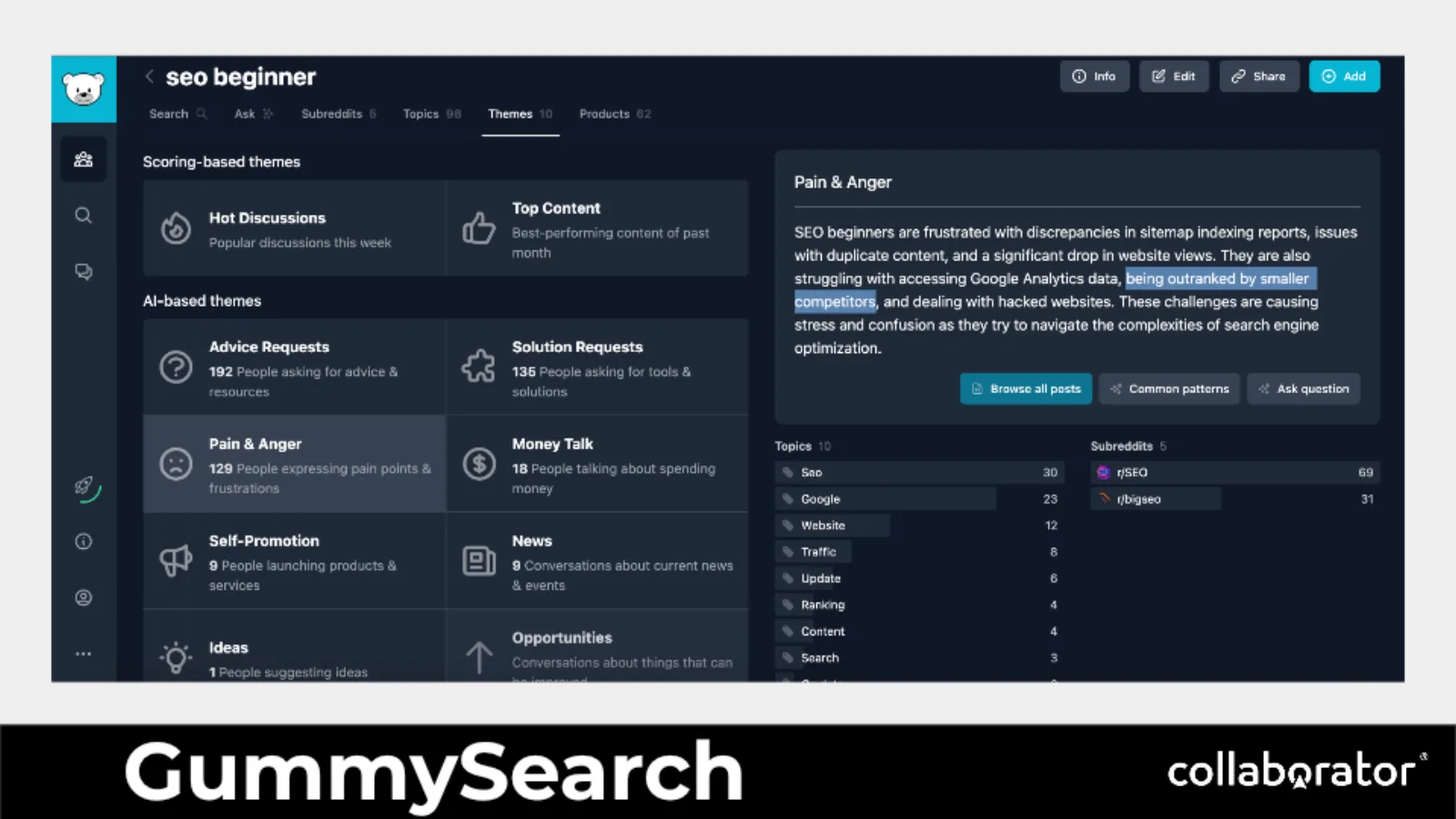Open the audiences people icon in sidebar

tap(84, 159)
